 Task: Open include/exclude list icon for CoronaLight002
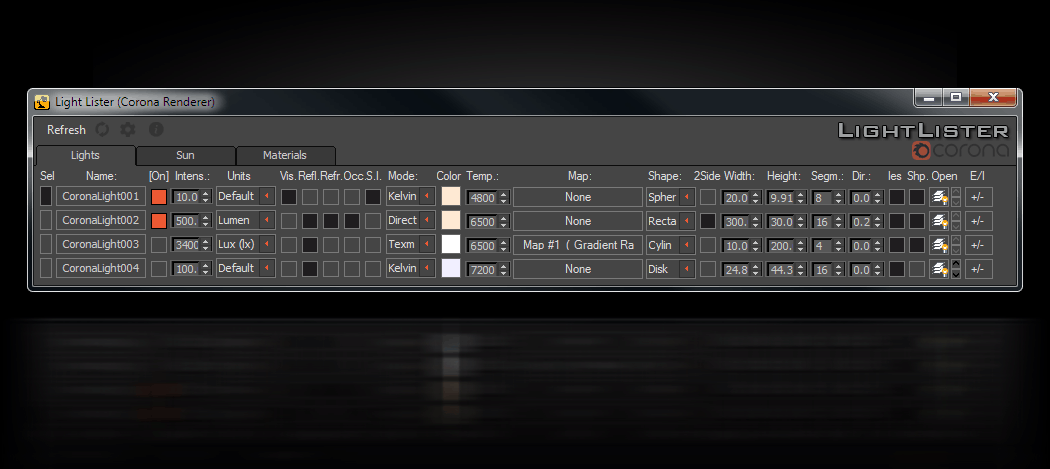click(x=939, y=221)
